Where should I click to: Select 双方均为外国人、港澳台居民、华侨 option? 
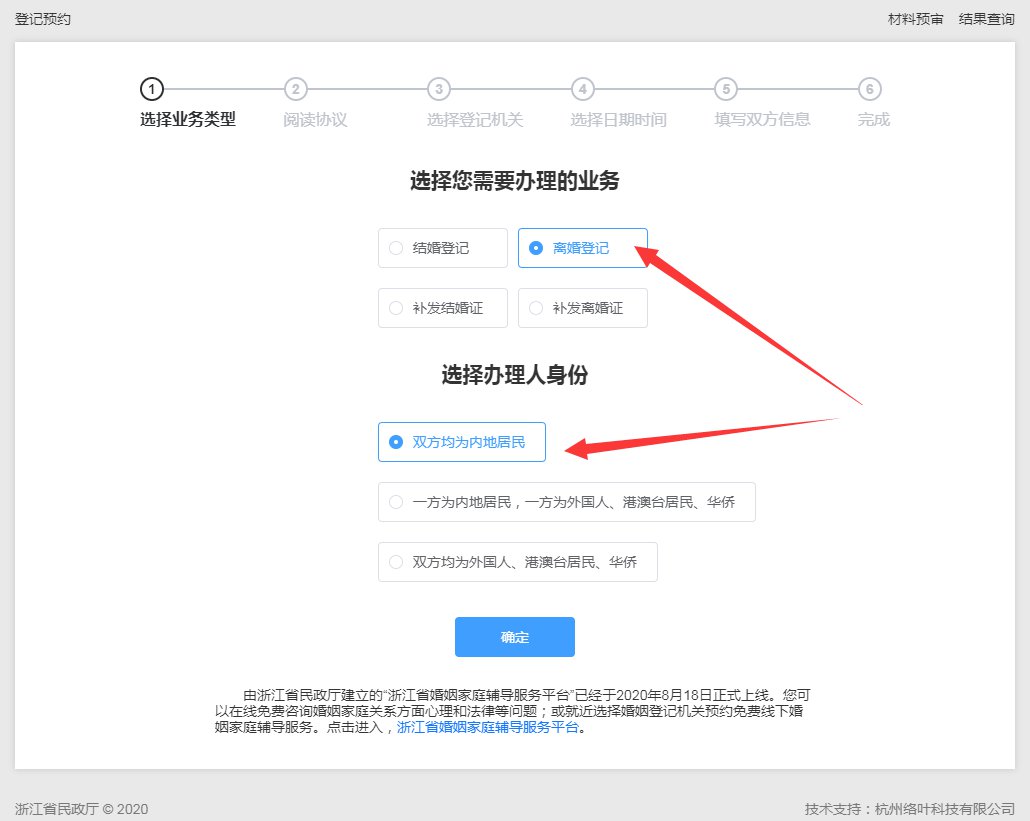[518, 562]
